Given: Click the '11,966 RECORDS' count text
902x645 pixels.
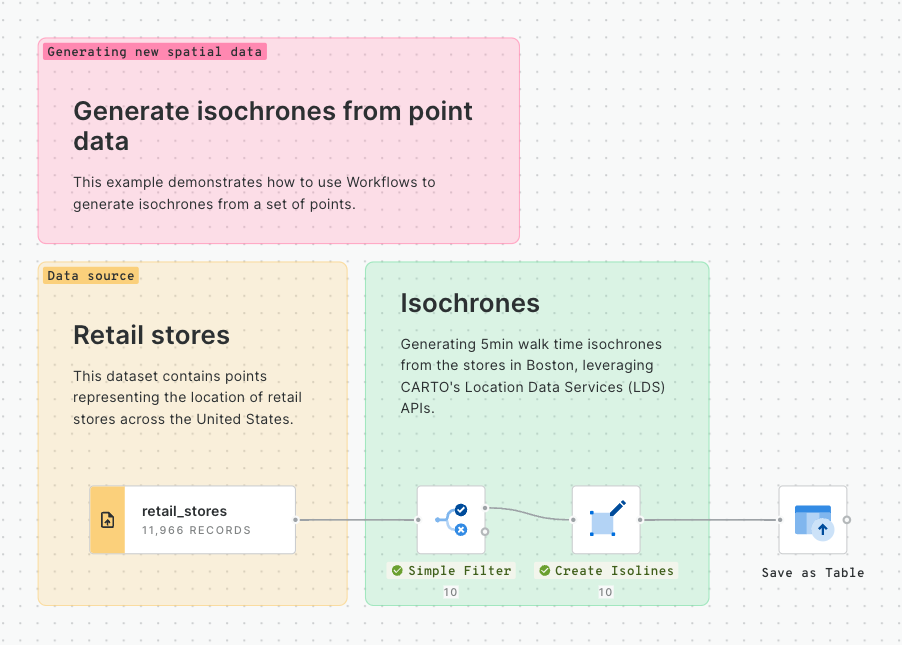Looking at the screenshot, I should pyautogui.click(x=196, y=530).
